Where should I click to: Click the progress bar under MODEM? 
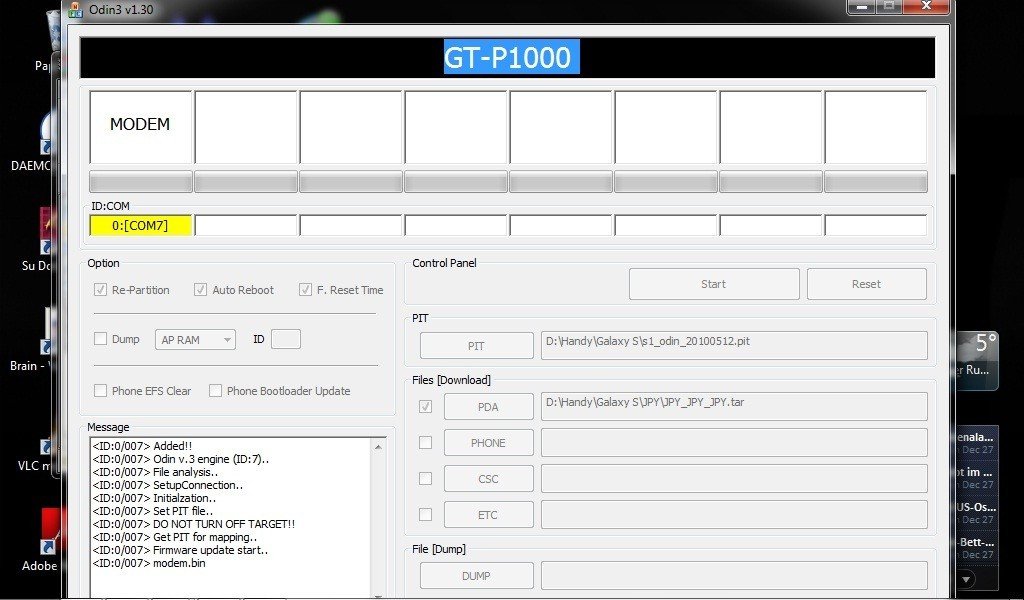click(140, 182)
